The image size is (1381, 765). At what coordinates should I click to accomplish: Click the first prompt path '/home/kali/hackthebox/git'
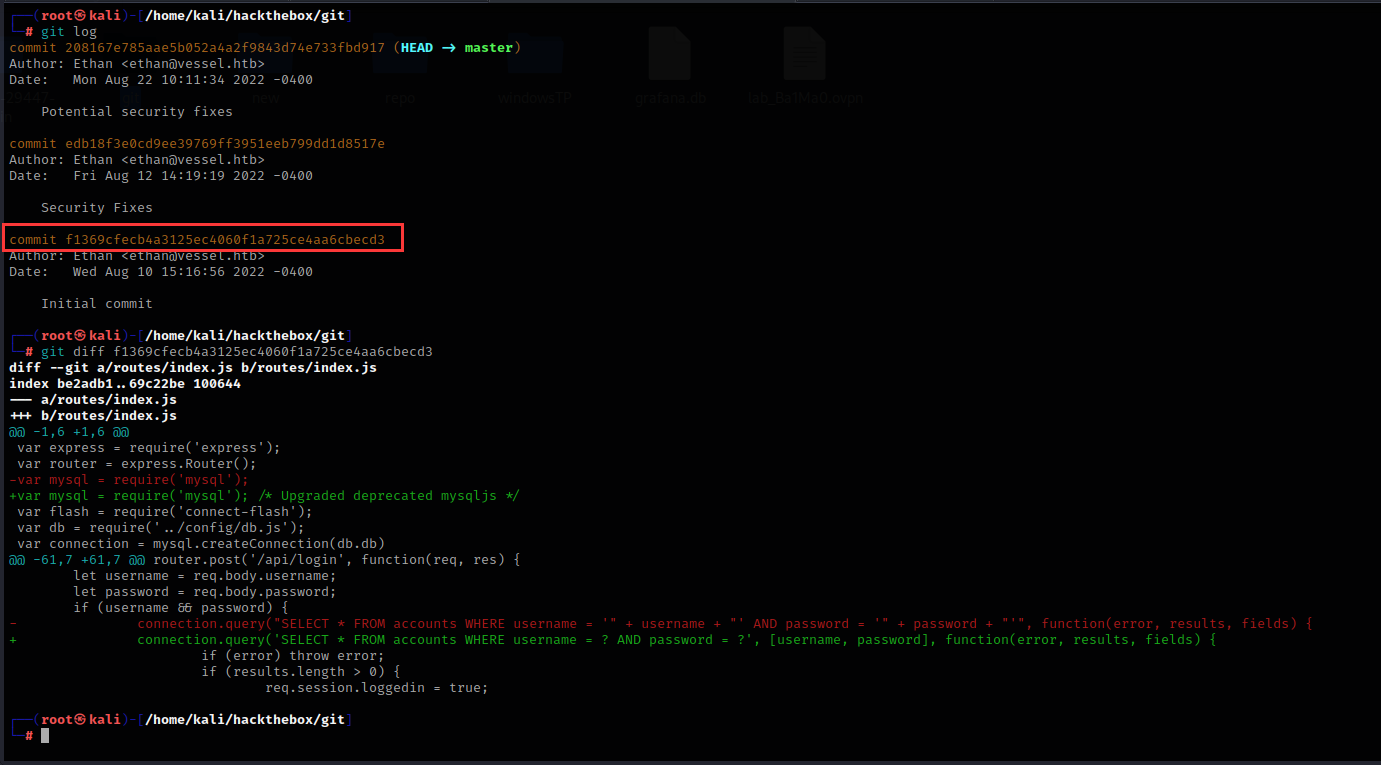245,16
